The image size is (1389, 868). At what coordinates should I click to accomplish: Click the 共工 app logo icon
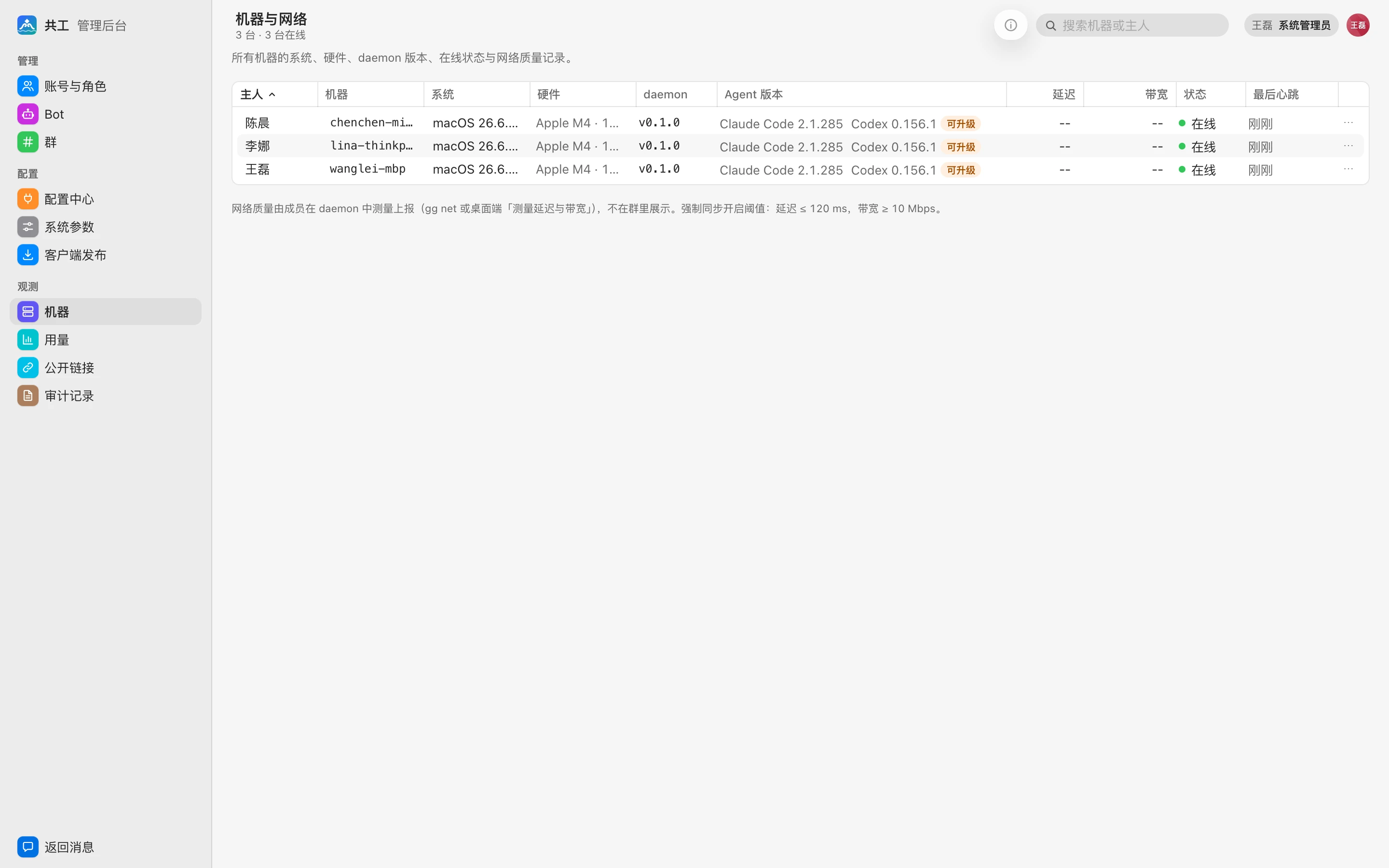(x=27, y=25)
